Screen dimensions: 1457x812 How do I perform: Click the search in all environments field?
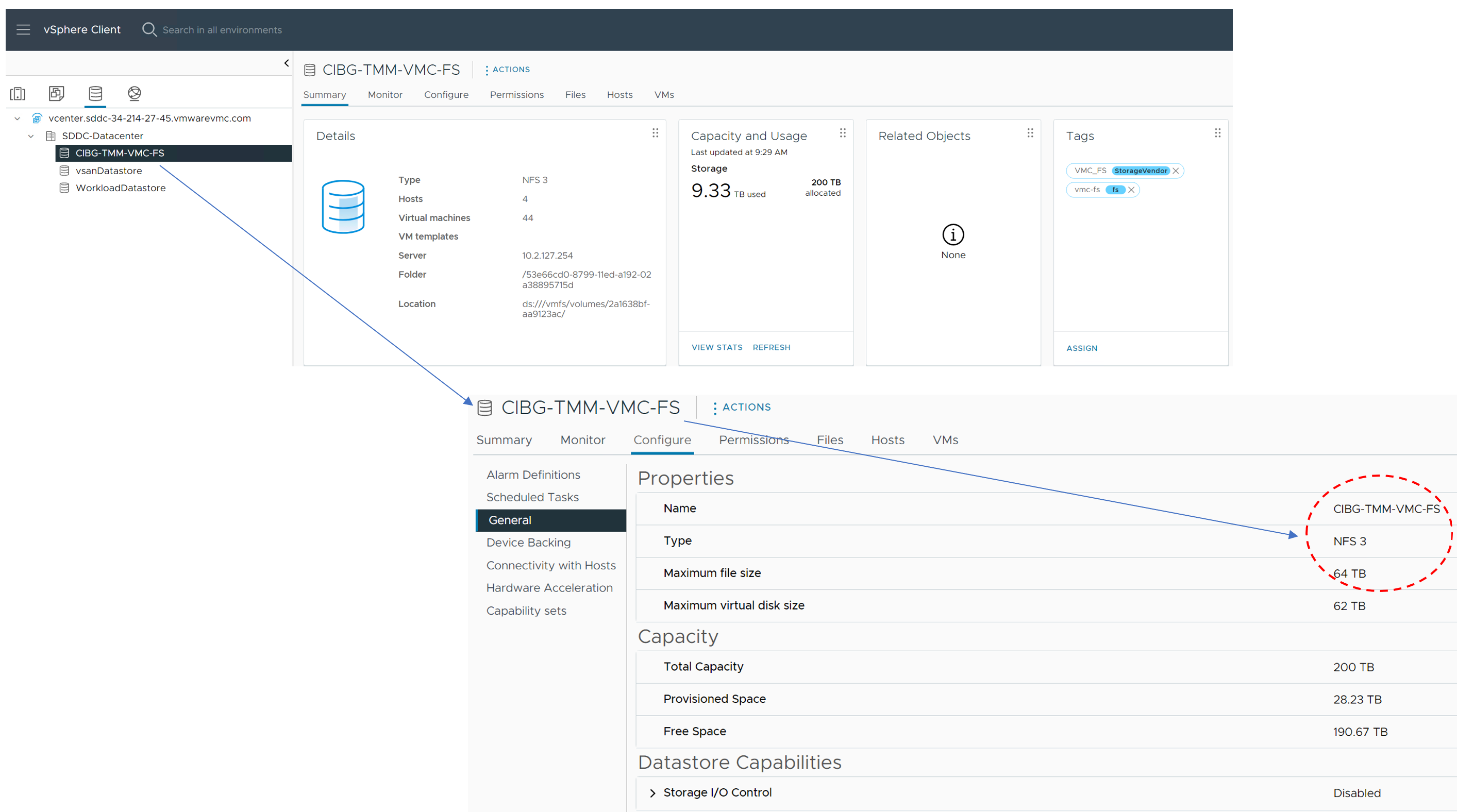(x=222, y=30)
